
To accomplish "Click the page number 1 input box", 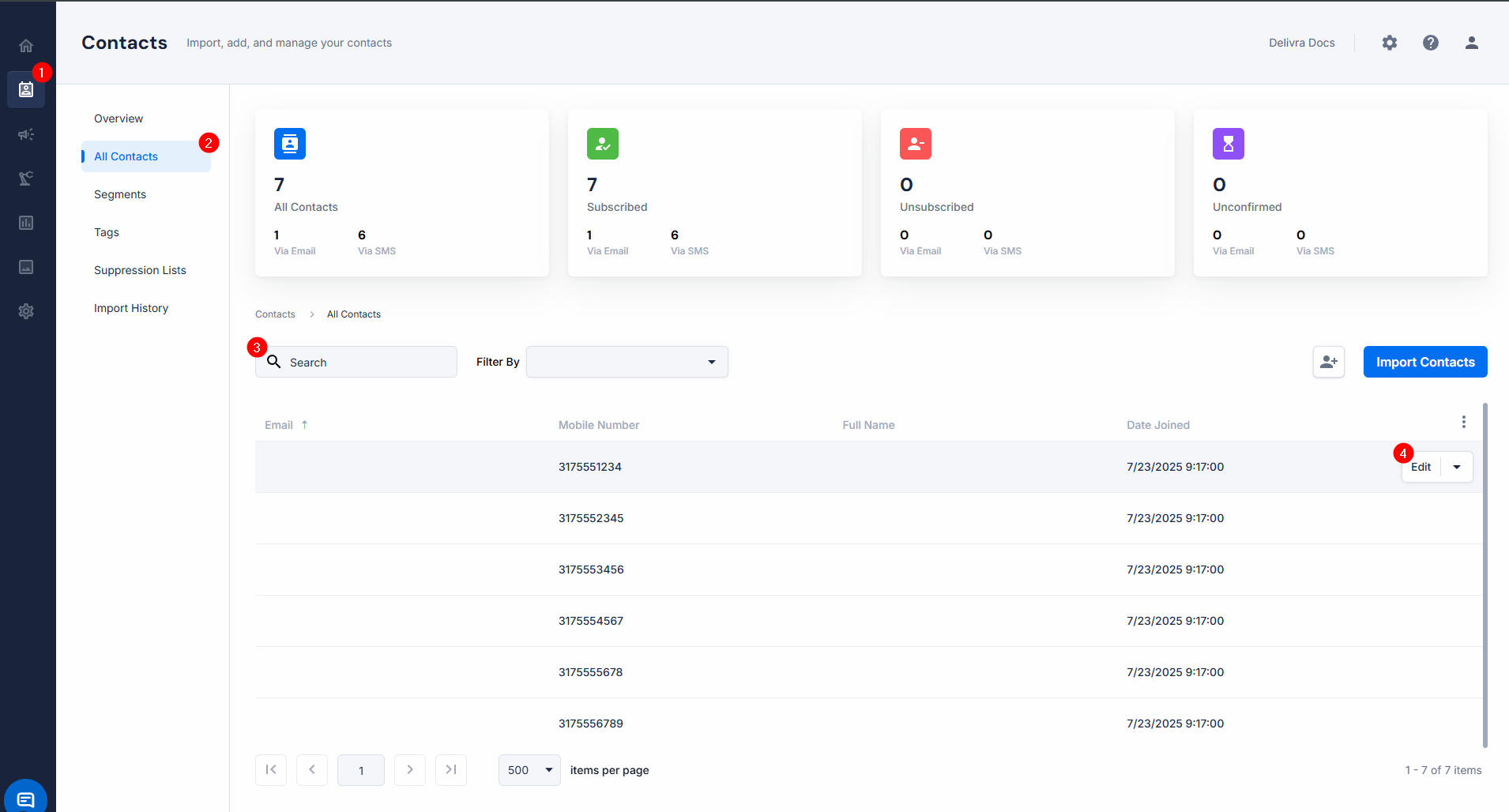I will tap(361, 770).
